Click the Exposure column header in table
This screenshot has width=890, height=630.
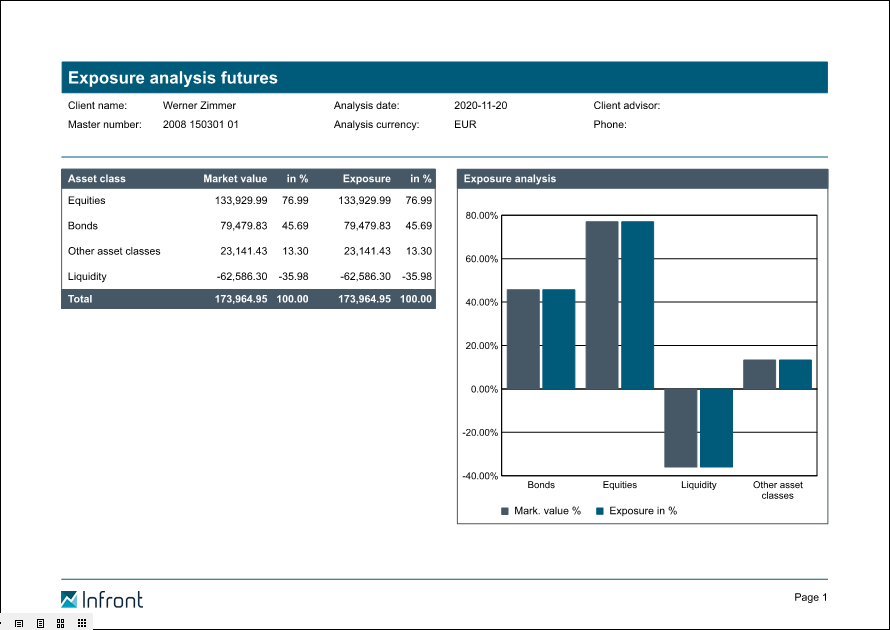click(x=366, y=179)
